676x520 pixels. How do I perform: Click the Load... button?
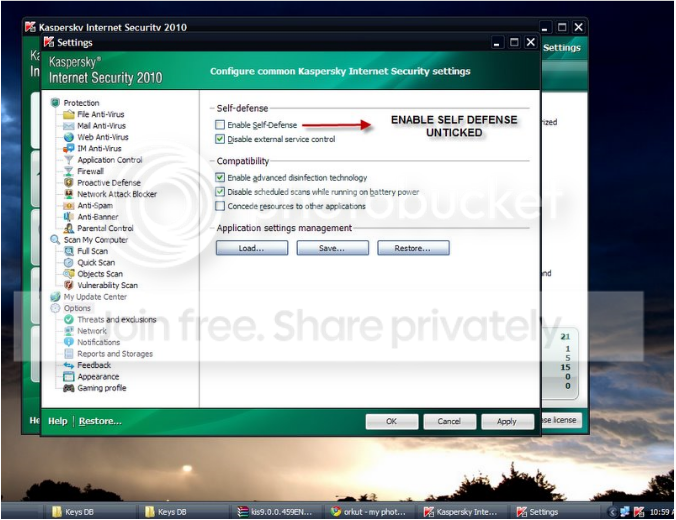(x=252, y=248)
